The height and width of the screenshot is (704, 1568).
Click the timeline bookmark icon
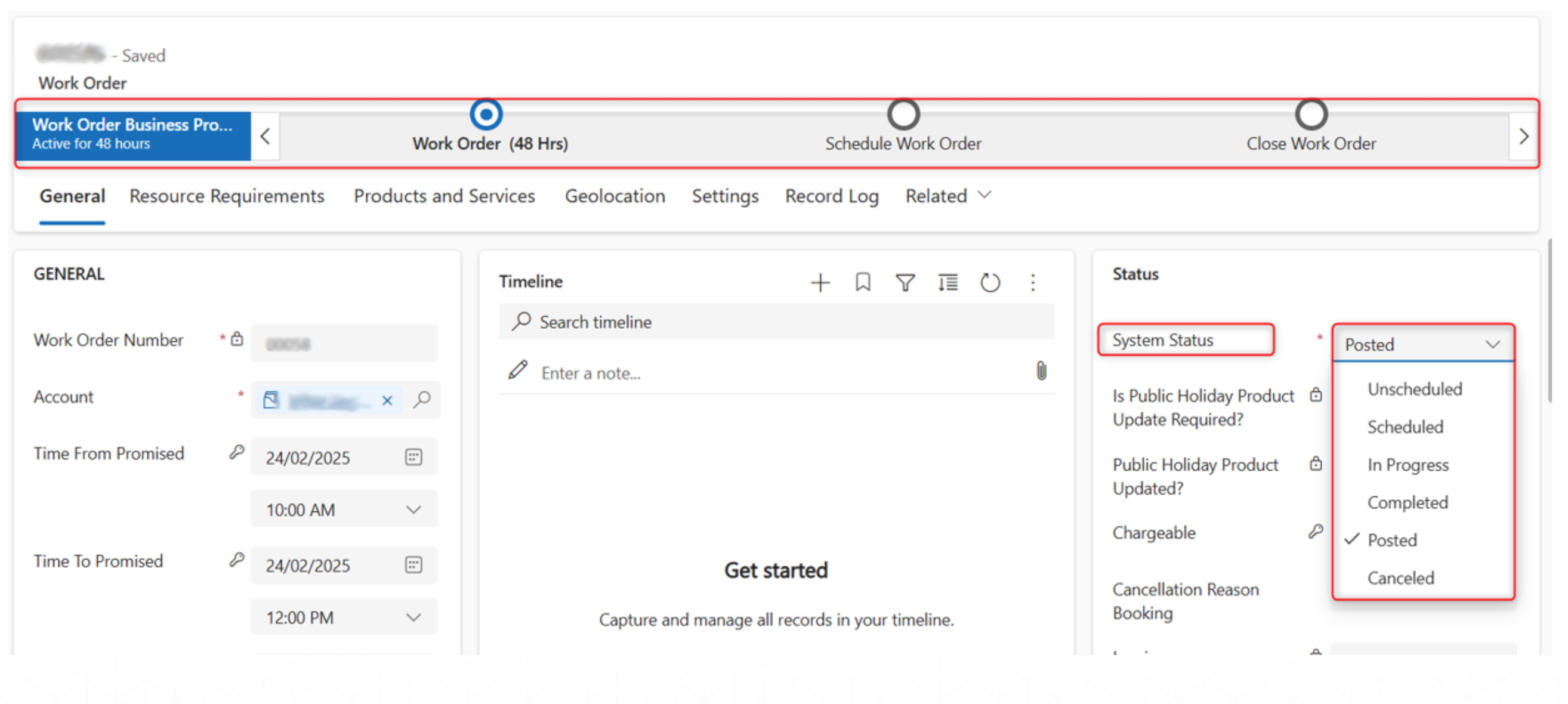[863, 282]
